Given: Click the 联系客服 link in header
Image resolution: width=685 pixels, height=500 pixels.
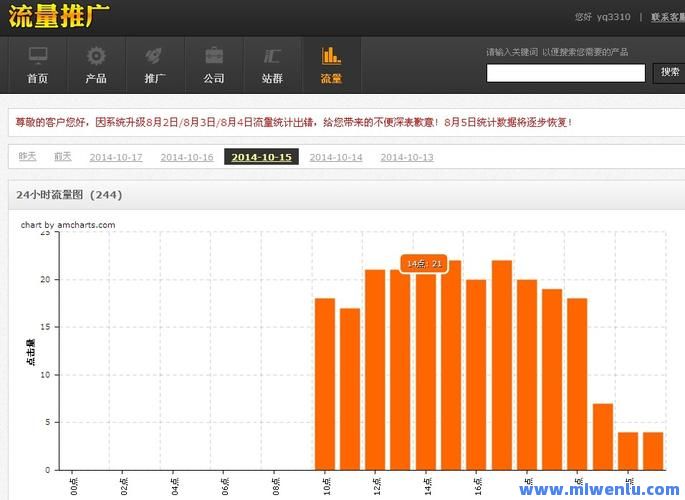Looking at the screenshot, I should pyautogui.click(x=668, y=17).
